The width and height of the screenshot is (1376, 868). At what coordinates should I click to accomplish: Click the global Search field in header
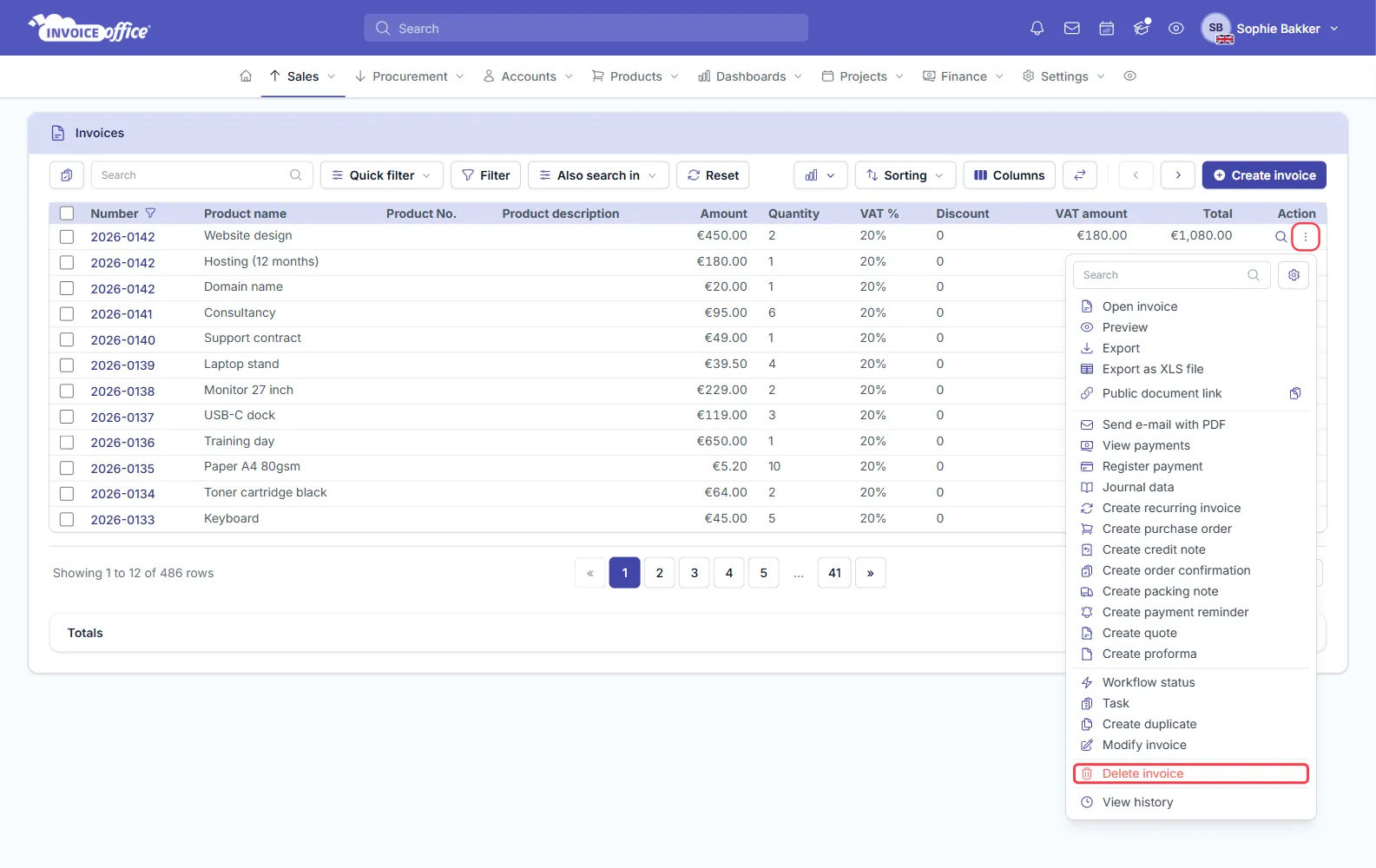pos(586,28)
